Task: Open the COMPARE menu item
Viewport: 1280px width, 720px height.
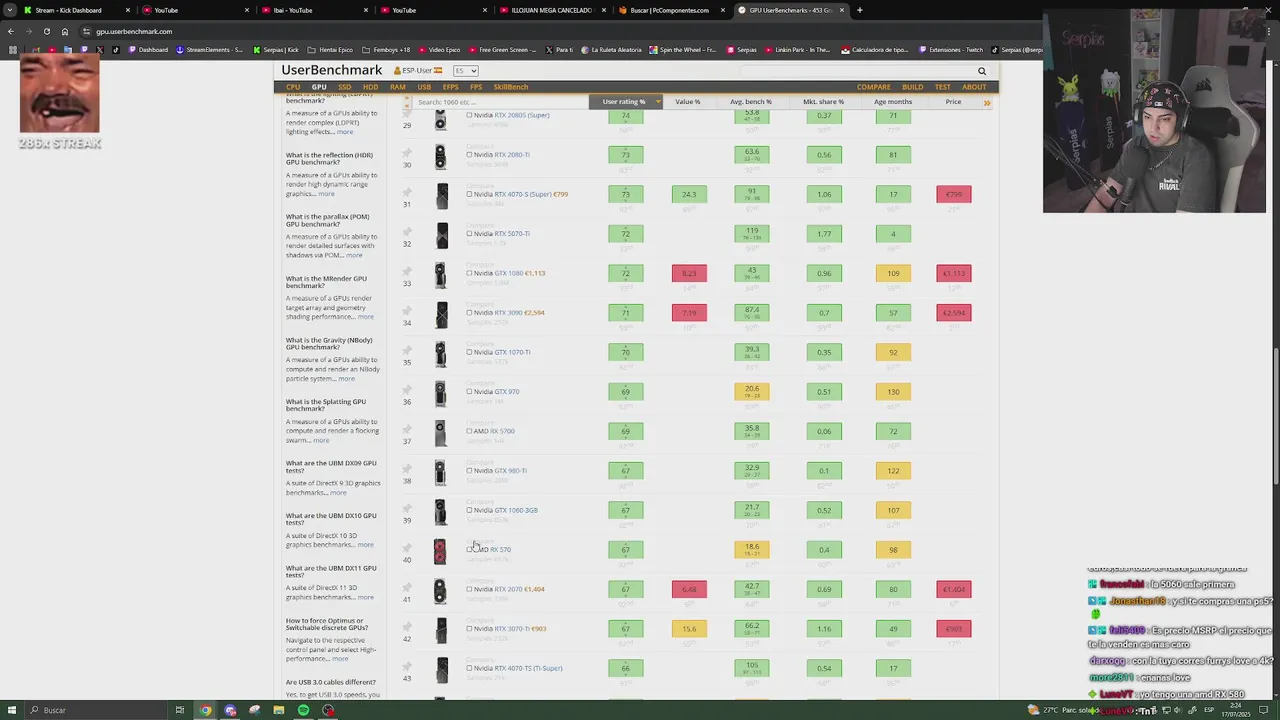Action: click(x=873, y=87)
